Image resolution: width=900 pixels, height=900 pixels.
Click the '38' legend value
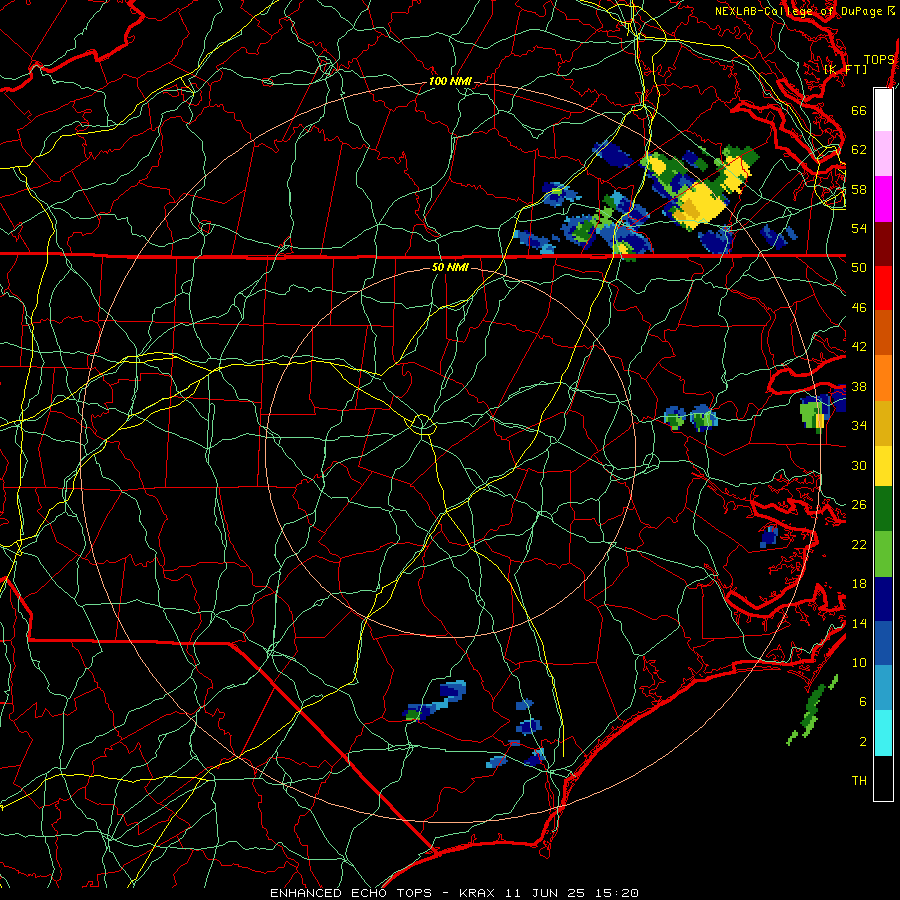[859, 387]
